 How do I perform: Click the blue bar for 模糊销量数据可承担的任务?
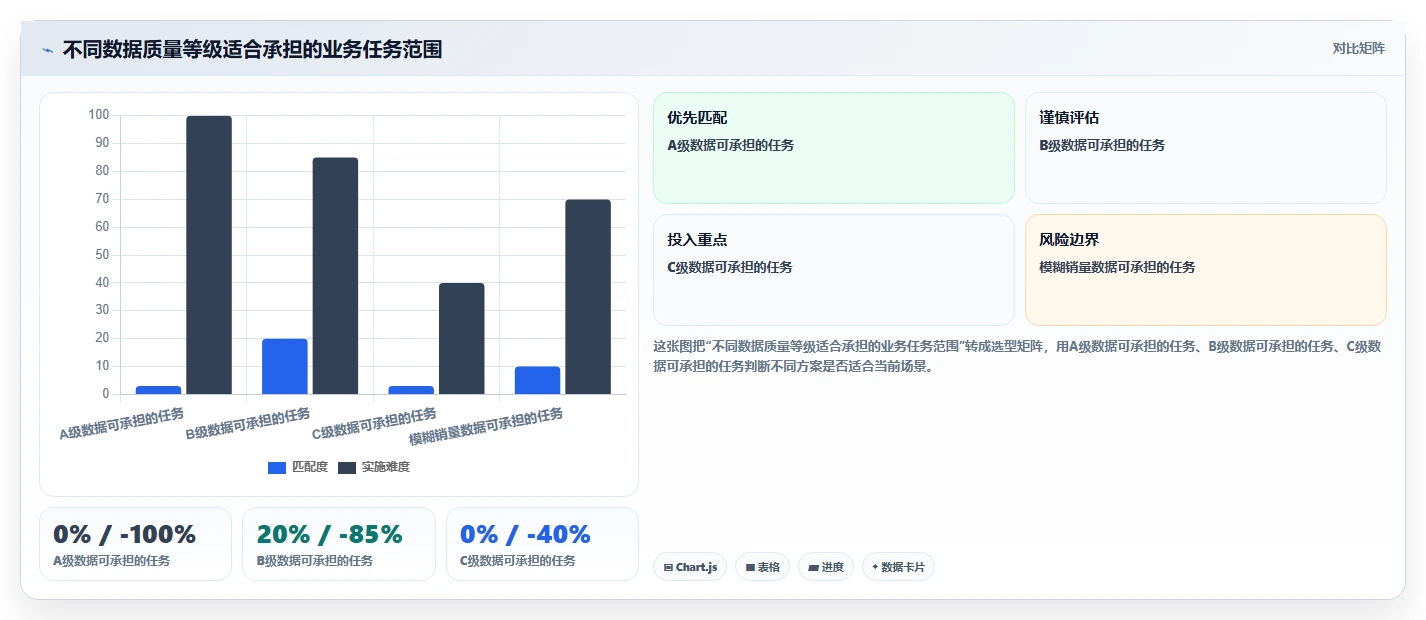pos(537,380)
